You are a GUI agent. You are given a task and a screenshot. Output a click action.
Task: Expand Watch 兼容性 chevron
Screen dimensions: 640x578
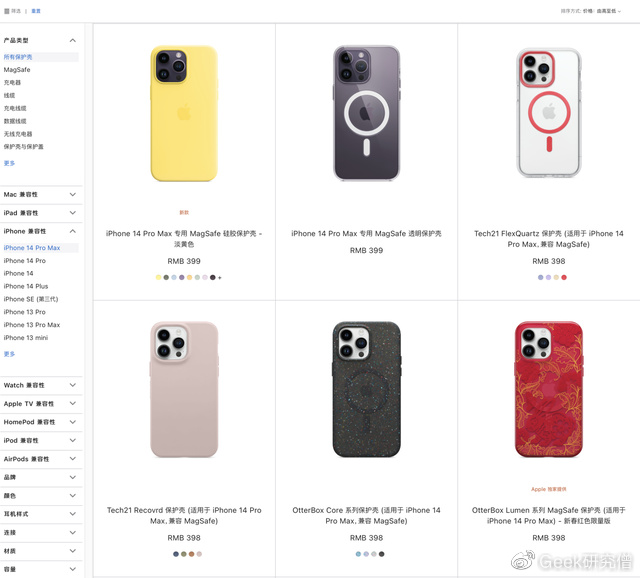[73, 385]
